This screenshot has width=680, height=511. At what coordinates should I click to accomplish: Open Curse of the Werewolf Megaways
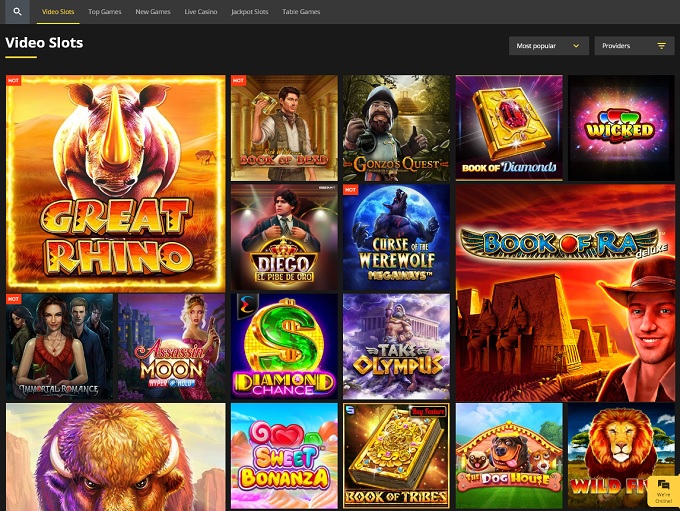pos(396,237)
